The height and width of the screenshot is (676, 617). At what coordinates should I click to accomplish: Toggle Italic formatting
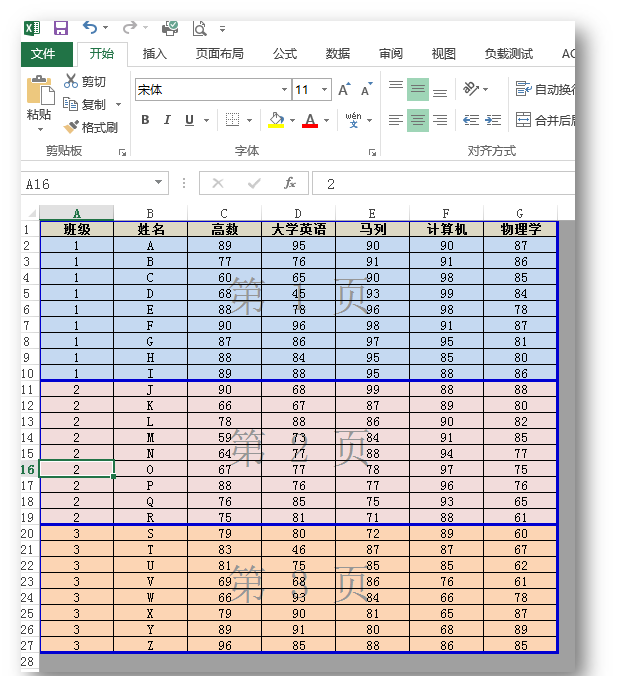(x=167, y=119)
